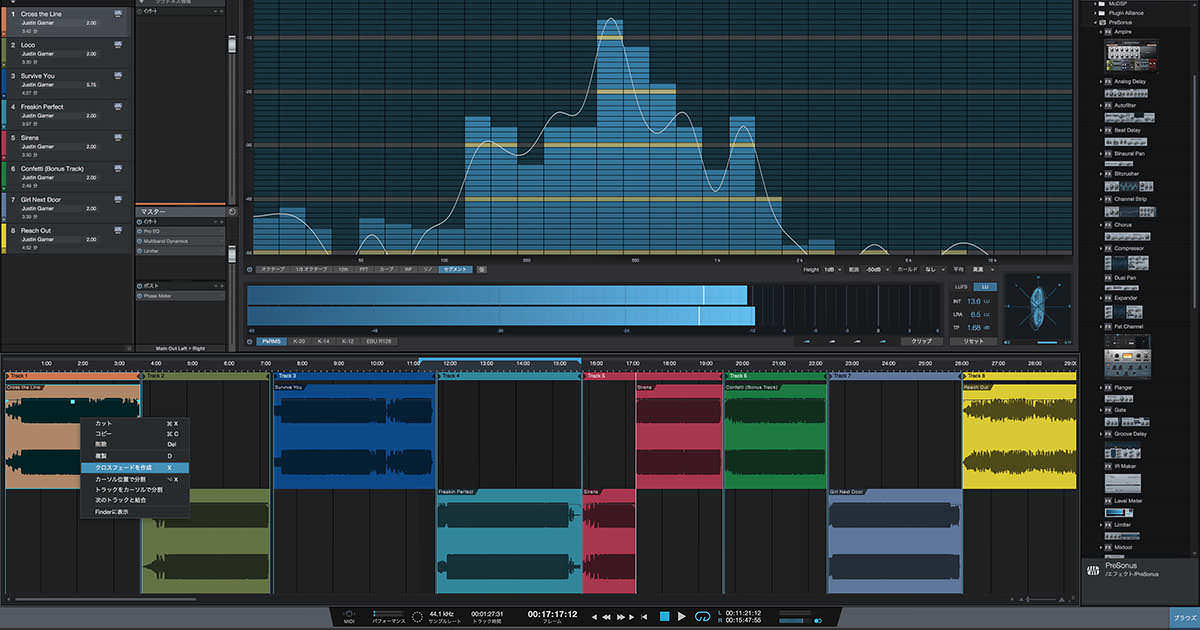Expand the Plugin Alliance folder in browser
Viewport: 1200px width, 630px height.
(x=1095, y=13)
